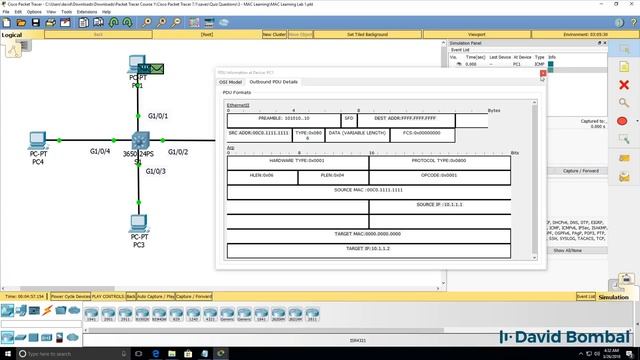The height and width of the screenshot is (360, 640).
Task: Select PC3 in the workspace
Action: tap(139, 223)
